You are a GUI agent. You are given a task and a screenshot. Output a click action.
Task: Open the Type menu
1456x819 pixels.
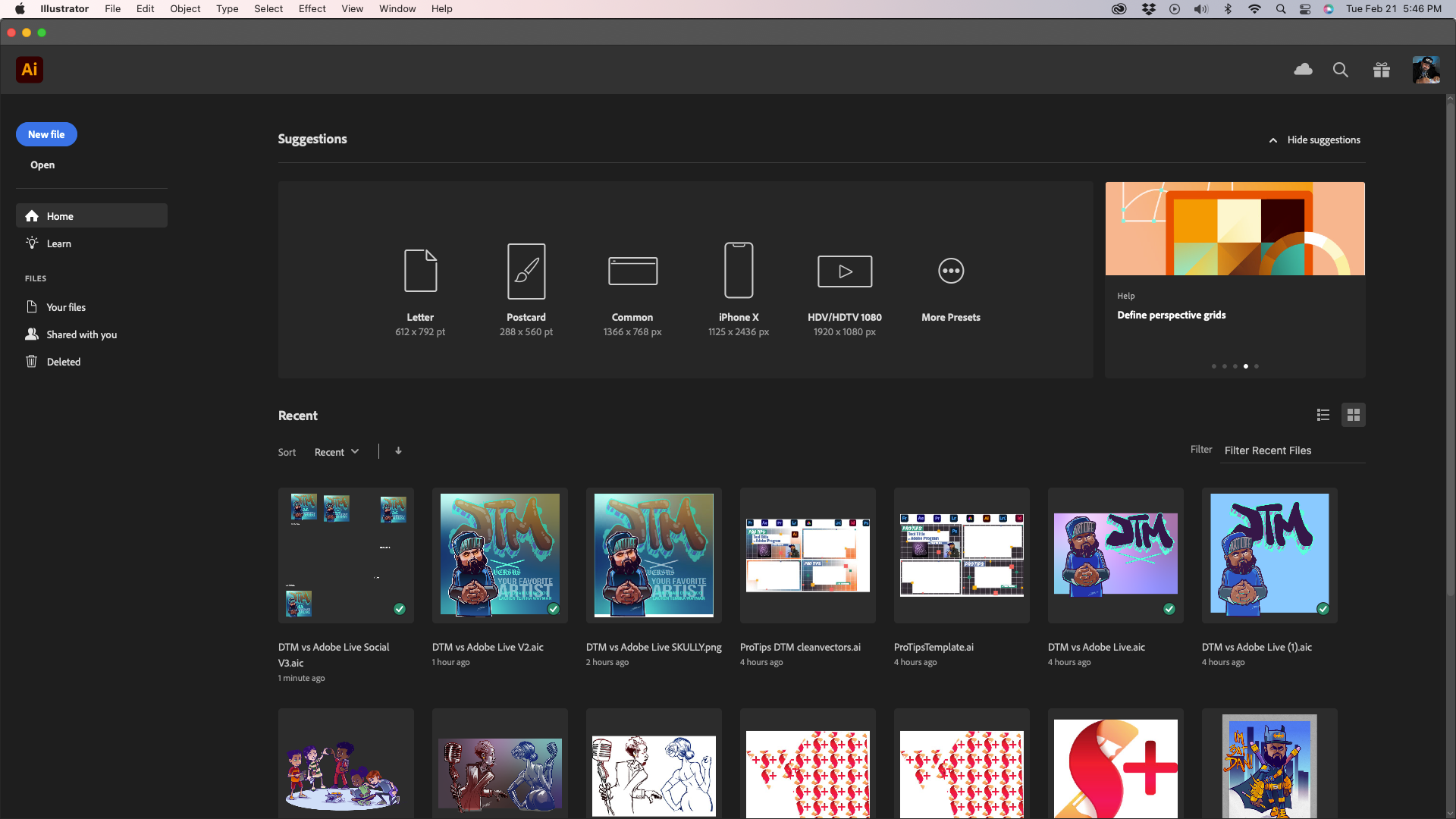coord(227,9)
